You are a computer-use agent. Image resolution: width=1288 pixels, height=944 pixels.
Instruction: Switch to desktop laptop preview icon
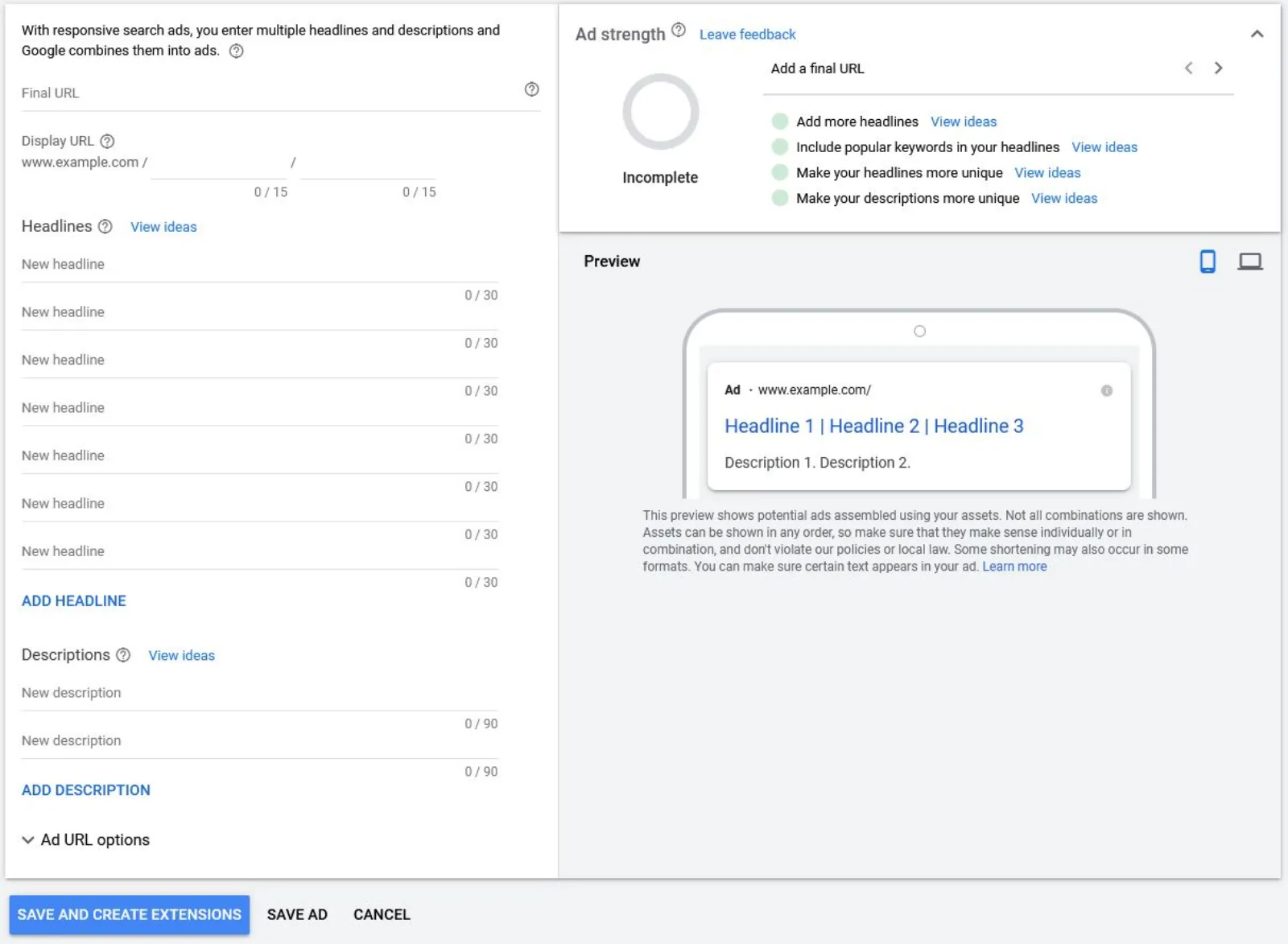[x=1250, y=262]
